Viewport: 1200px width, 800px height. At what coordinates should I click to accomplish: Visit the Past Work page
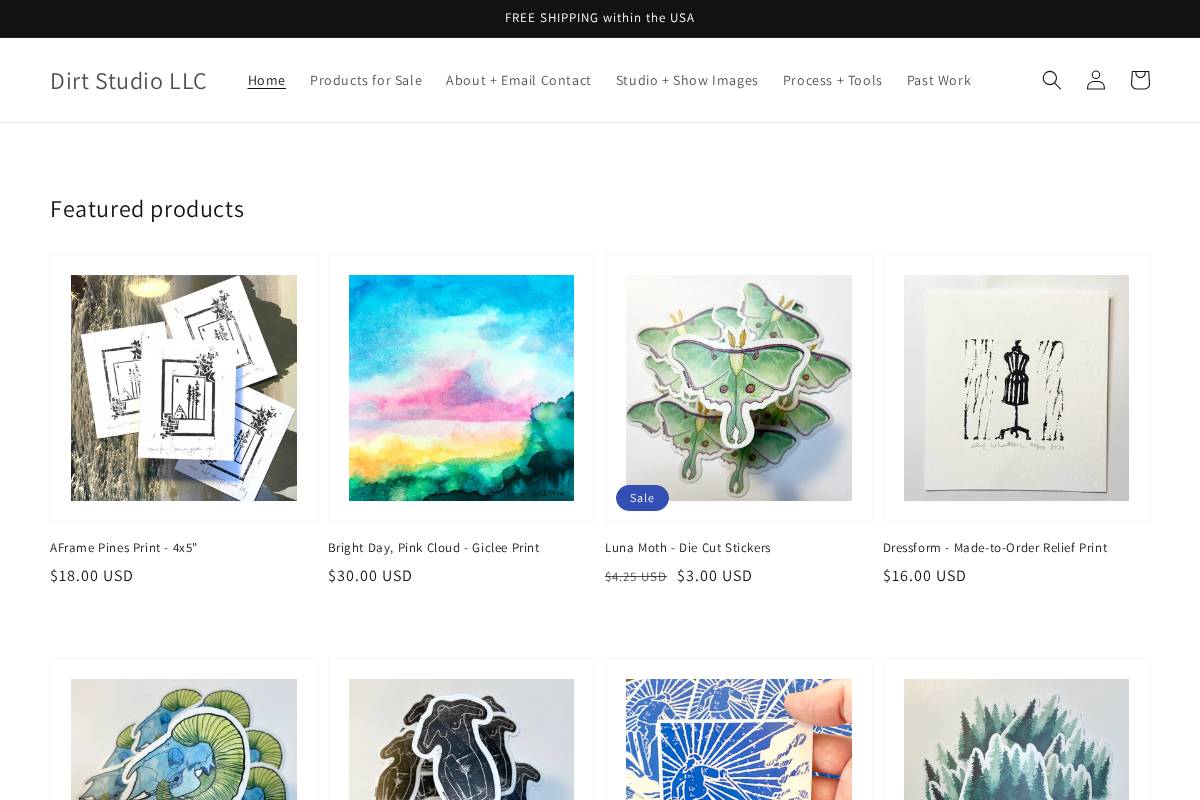(938, 80)
